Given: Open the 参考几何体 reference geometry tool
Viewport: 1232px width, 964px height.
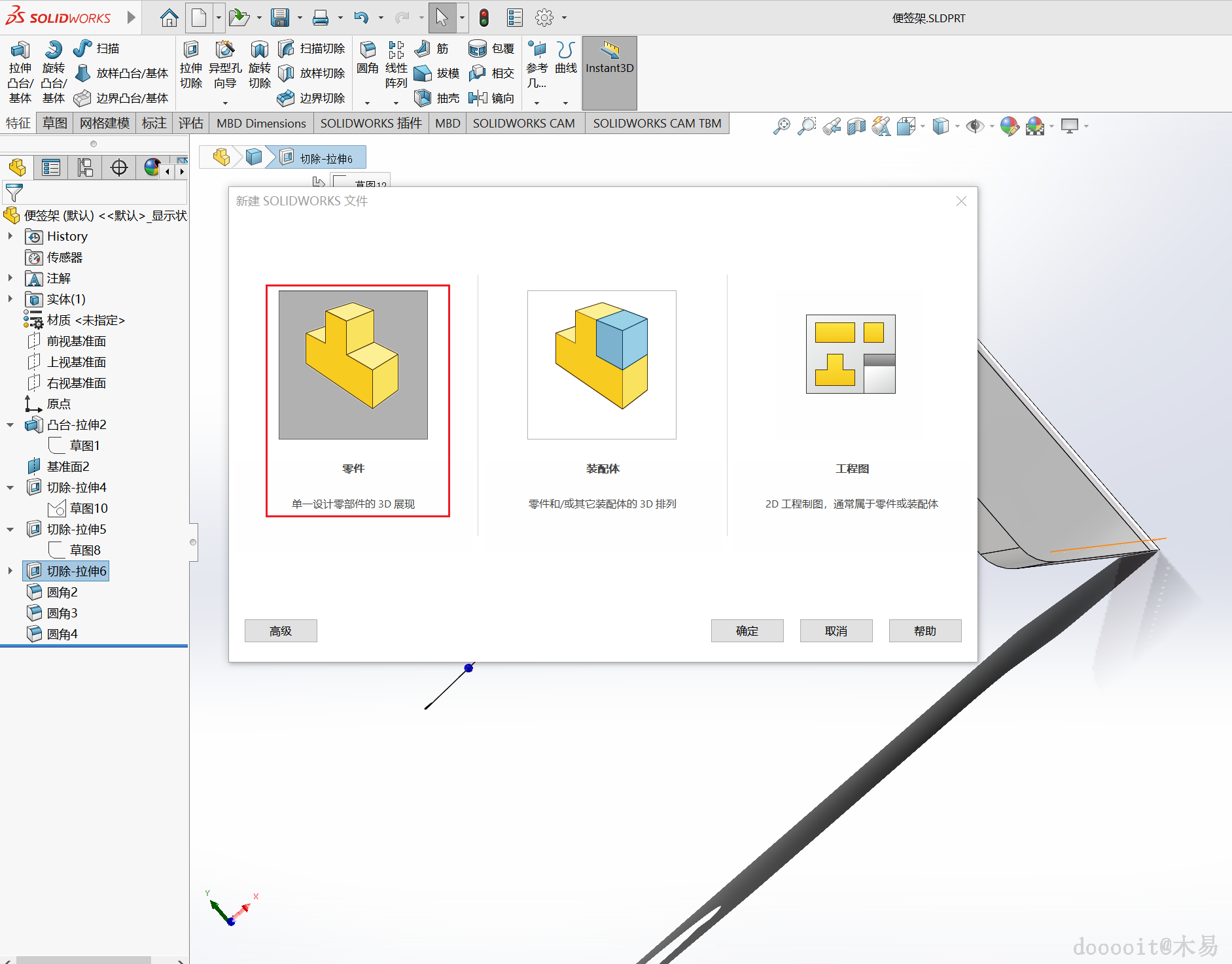Looking at the screenshot, I should [x=537, y=65].
